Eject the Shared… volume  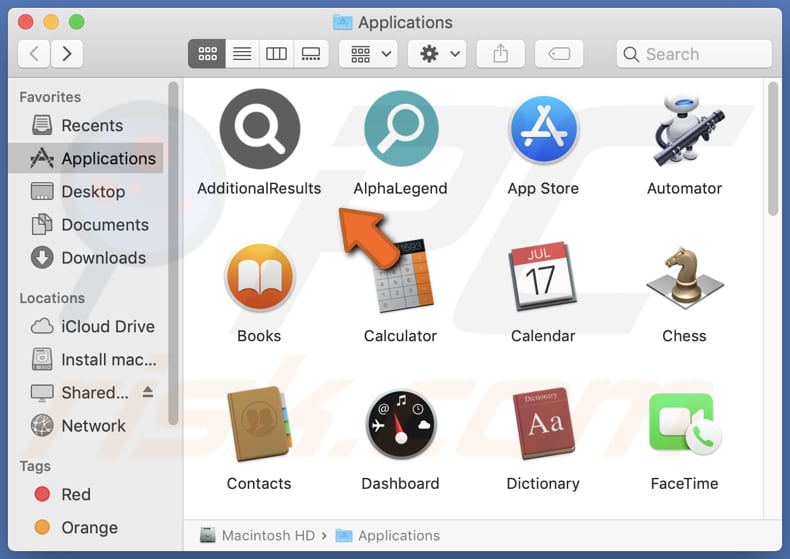coord(148,391)
